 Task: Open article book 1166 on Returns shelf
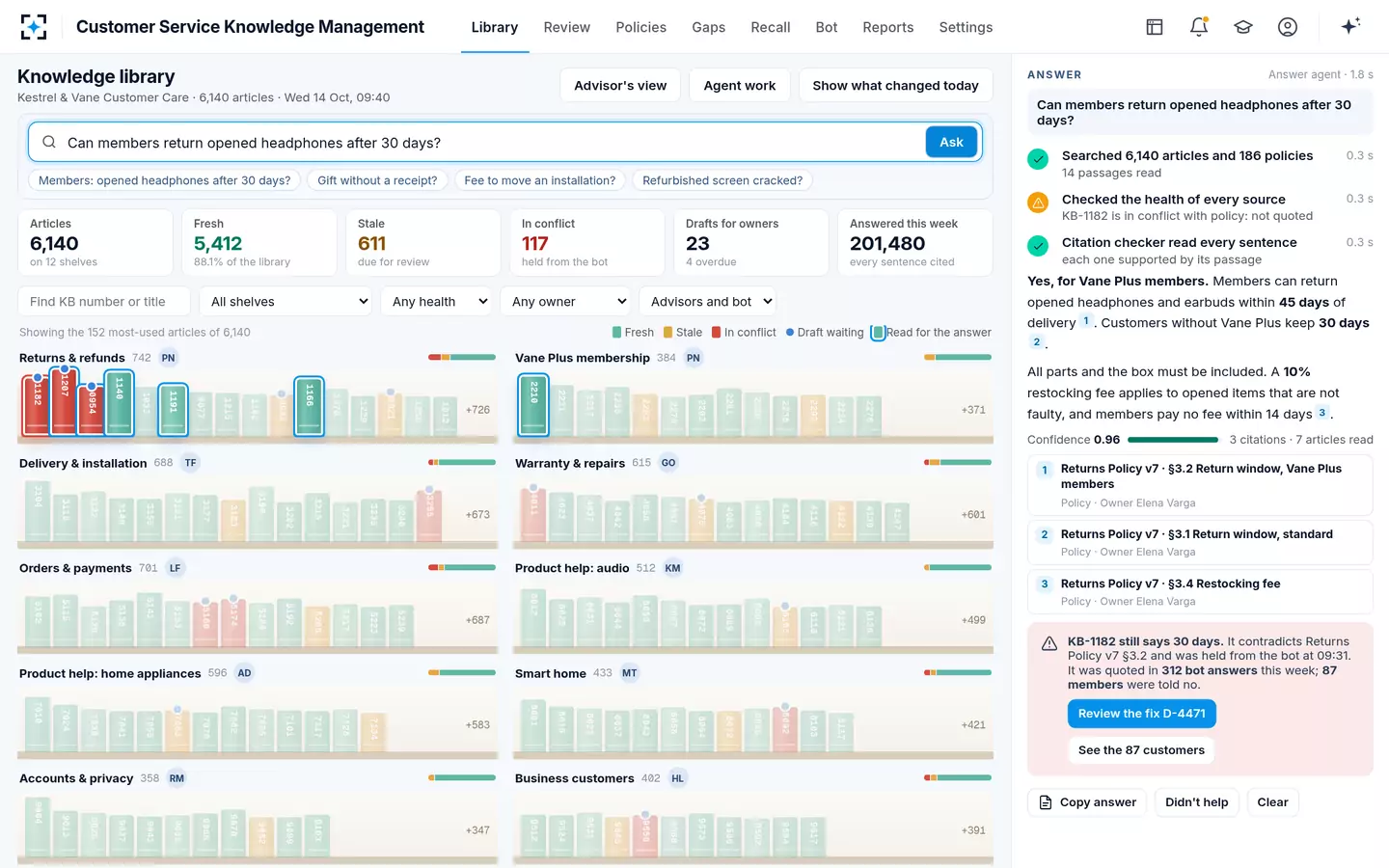309,406
